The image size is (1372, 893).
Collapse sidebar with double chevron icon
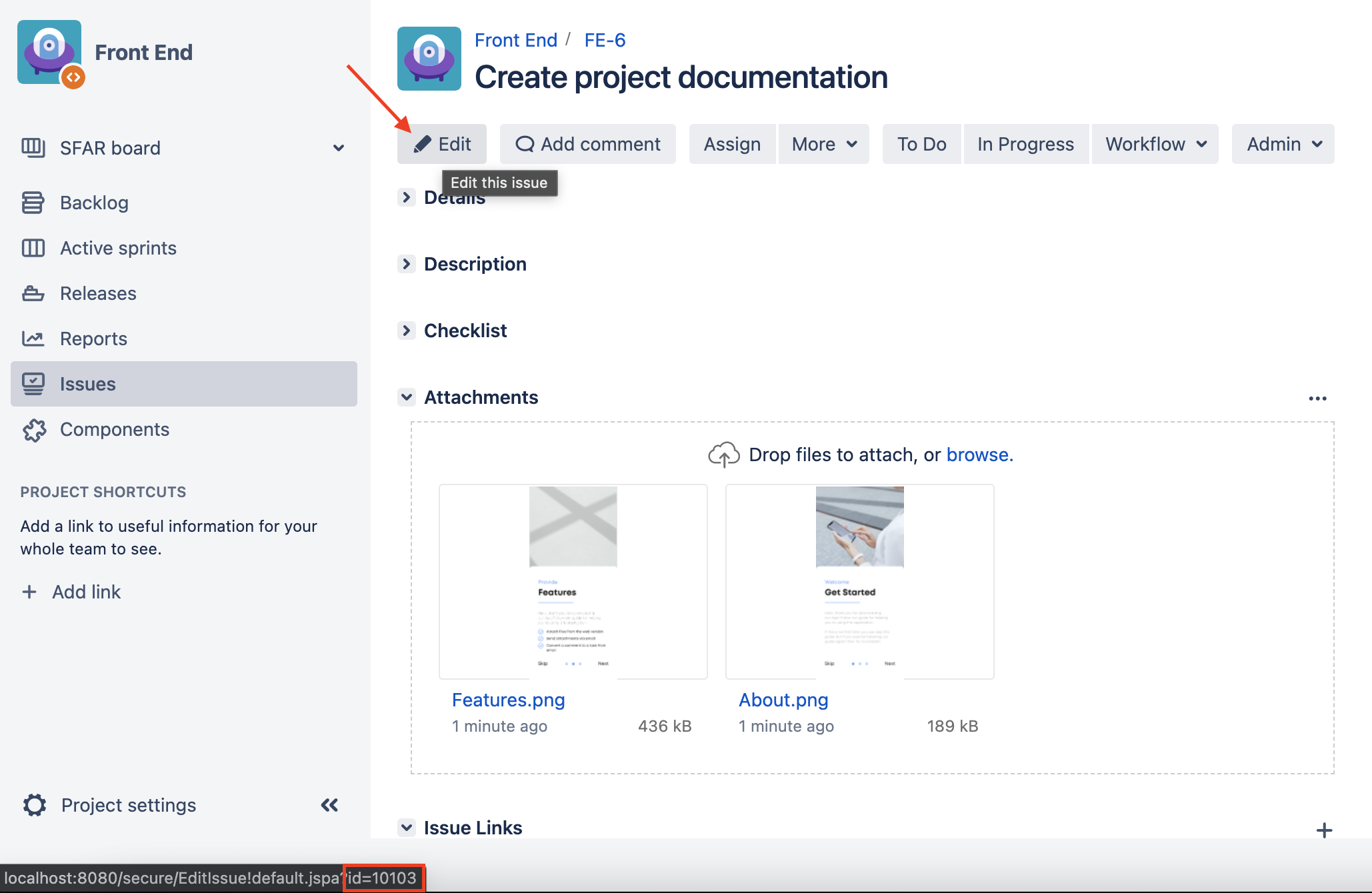click(x=329, y=805)
